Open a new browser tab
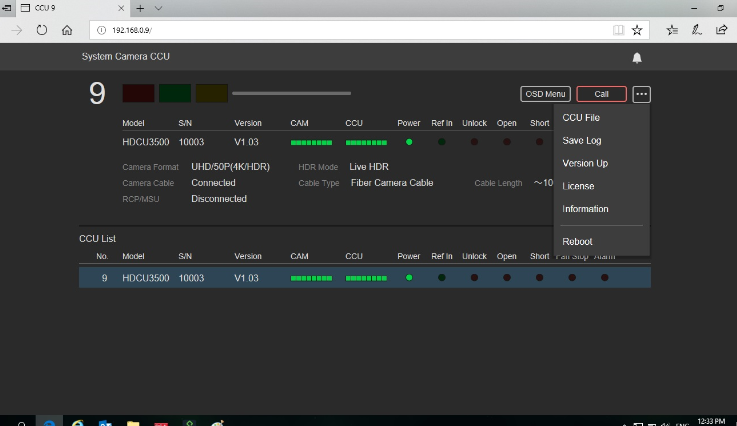 pyautogui.click(x=140, y=8)
